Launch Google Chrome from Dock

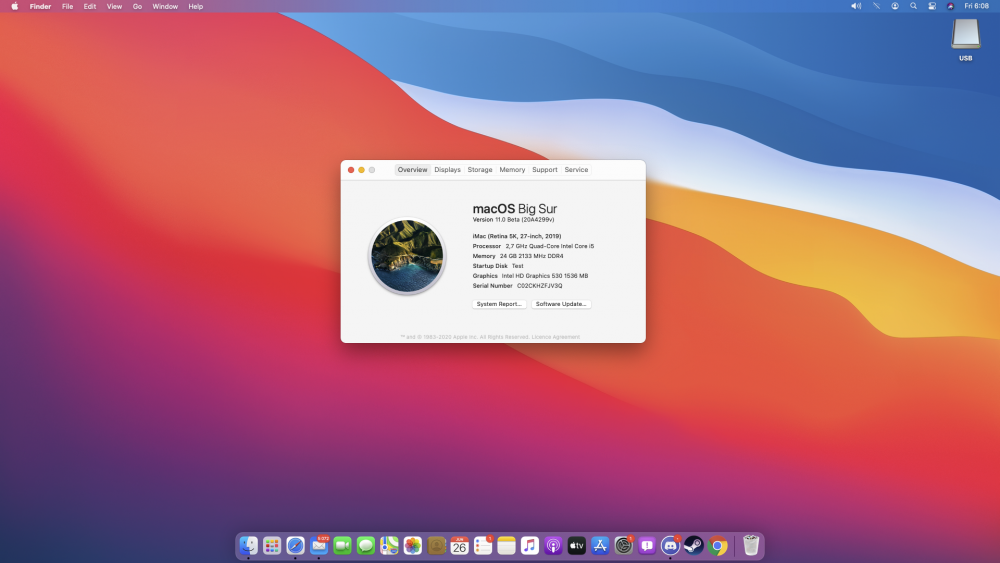tap(717, 546)
